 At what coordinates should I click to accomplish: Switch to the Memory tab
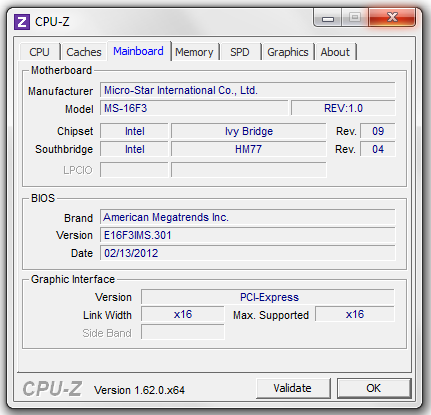[194, 52]
